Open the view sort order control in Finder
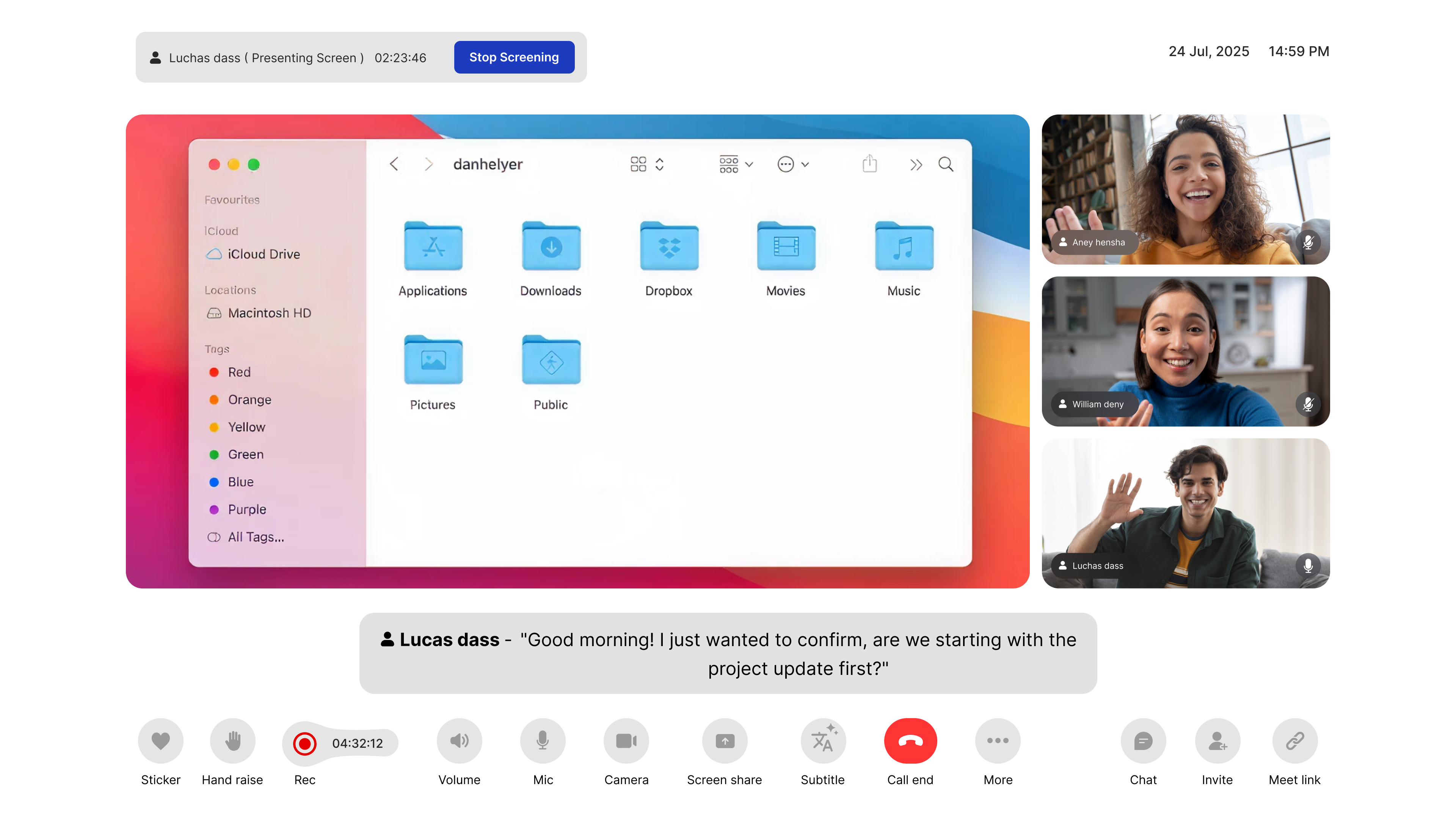Image resolution: width=1456 pixels, height=819 pixels. (x=660, y=164)
